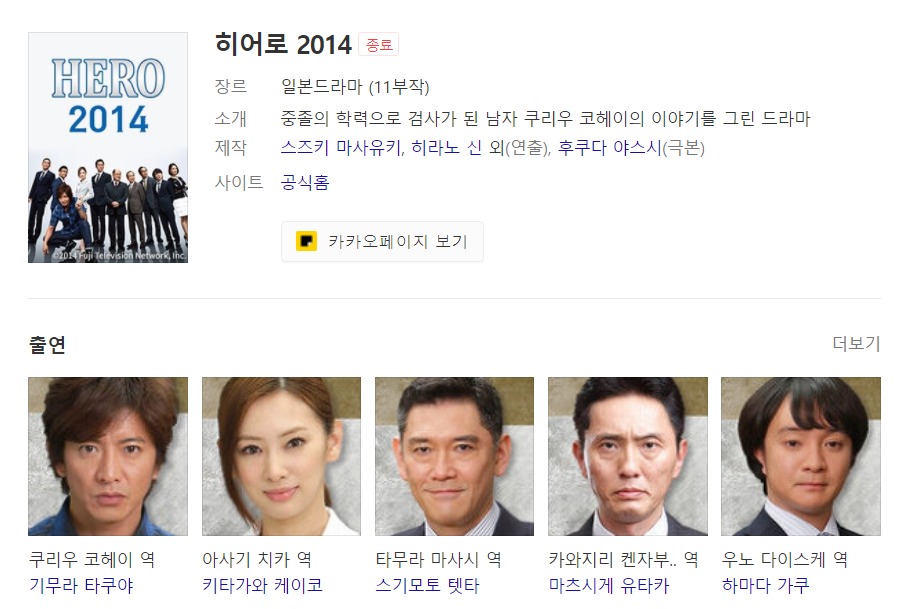Open 기무라 타쿠야 cast photo
This screenshot has height=609, width=899.
click(x=108, y=456)
